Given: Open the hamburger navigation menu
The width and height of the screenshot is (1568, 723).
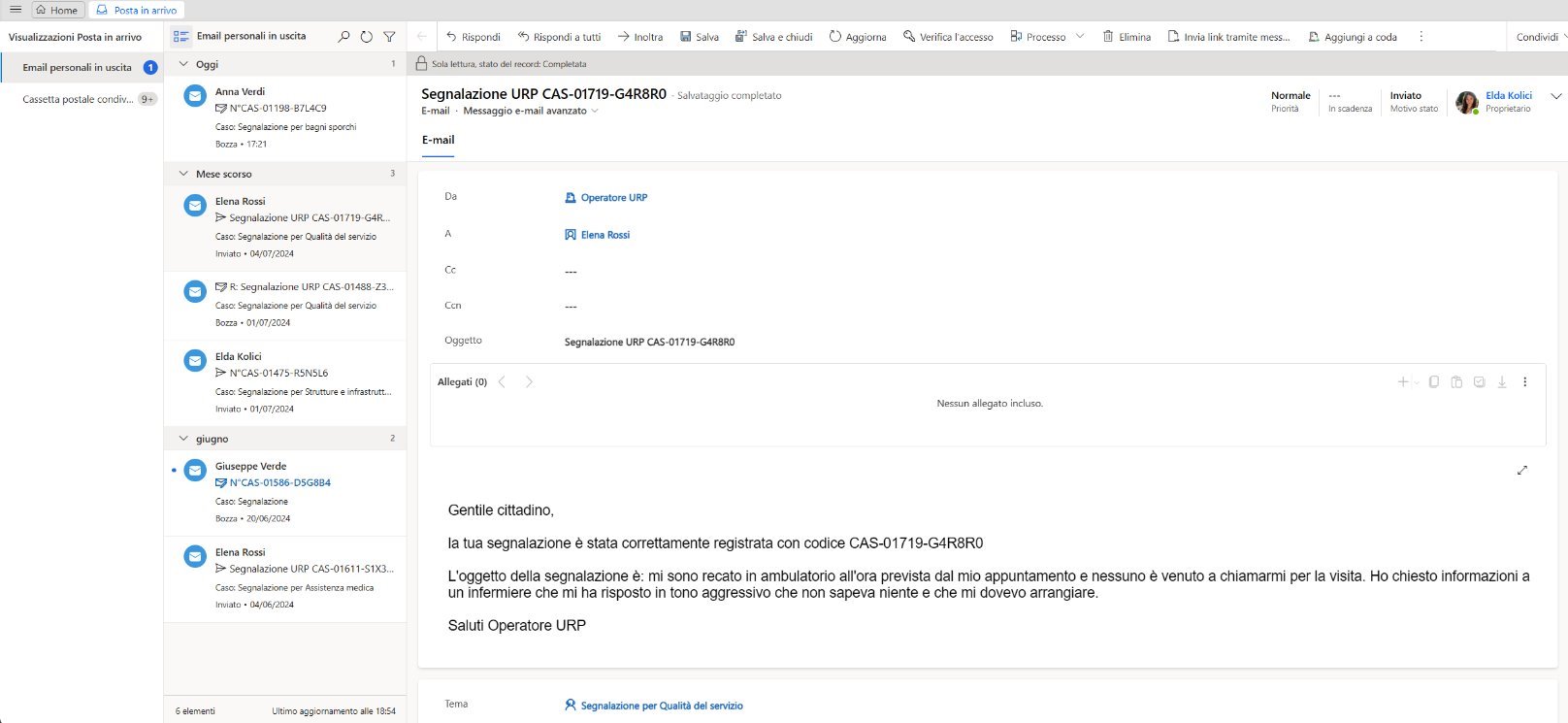Looking at the screenshot, I should tap(16, 10).
